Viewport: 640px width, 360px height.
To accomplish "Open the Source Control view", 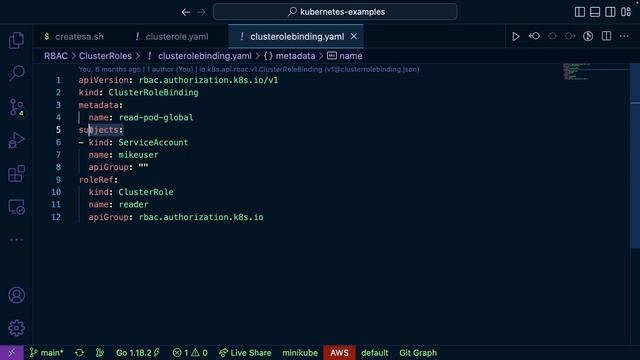I will click(x=16, y=107).
